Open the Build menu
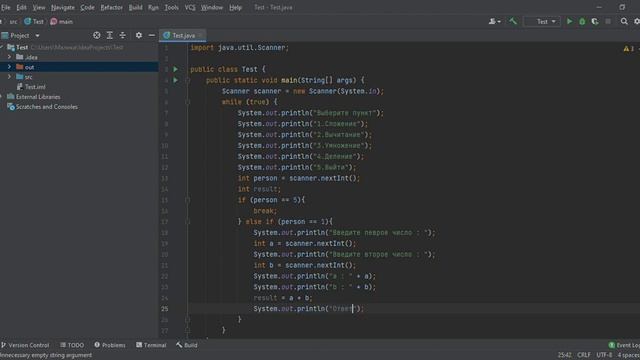Image resolution: width=640 pixels, height=360 pixels. (x=136, y=7)
